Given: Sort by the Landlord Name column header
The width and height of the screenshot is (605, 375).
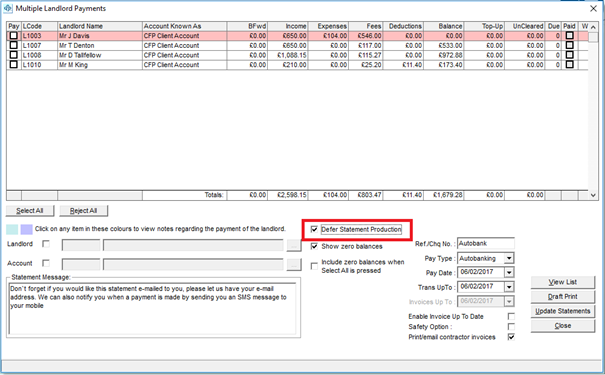Looking at the screenshot, I should 100,26.
